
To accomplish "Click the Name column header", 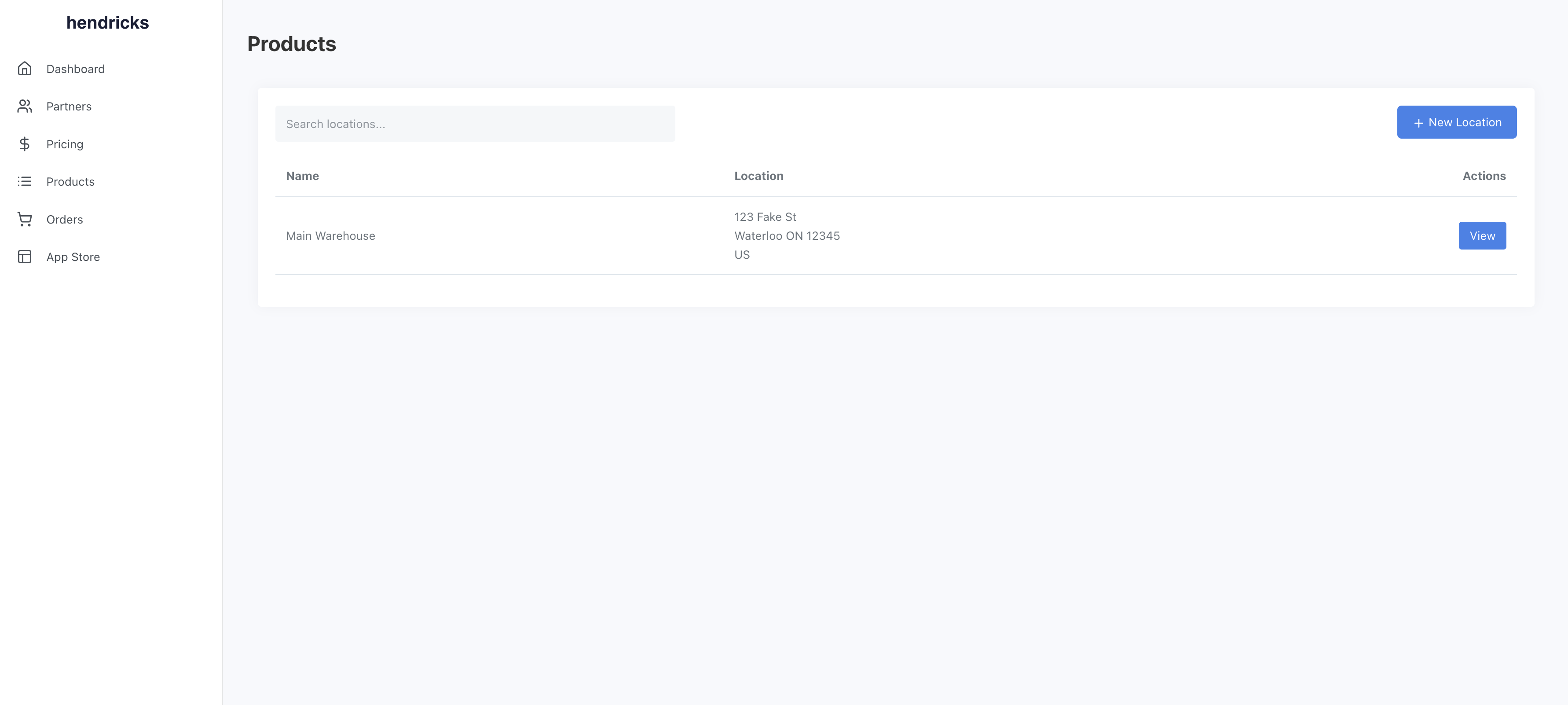I will tap(302, 175).
